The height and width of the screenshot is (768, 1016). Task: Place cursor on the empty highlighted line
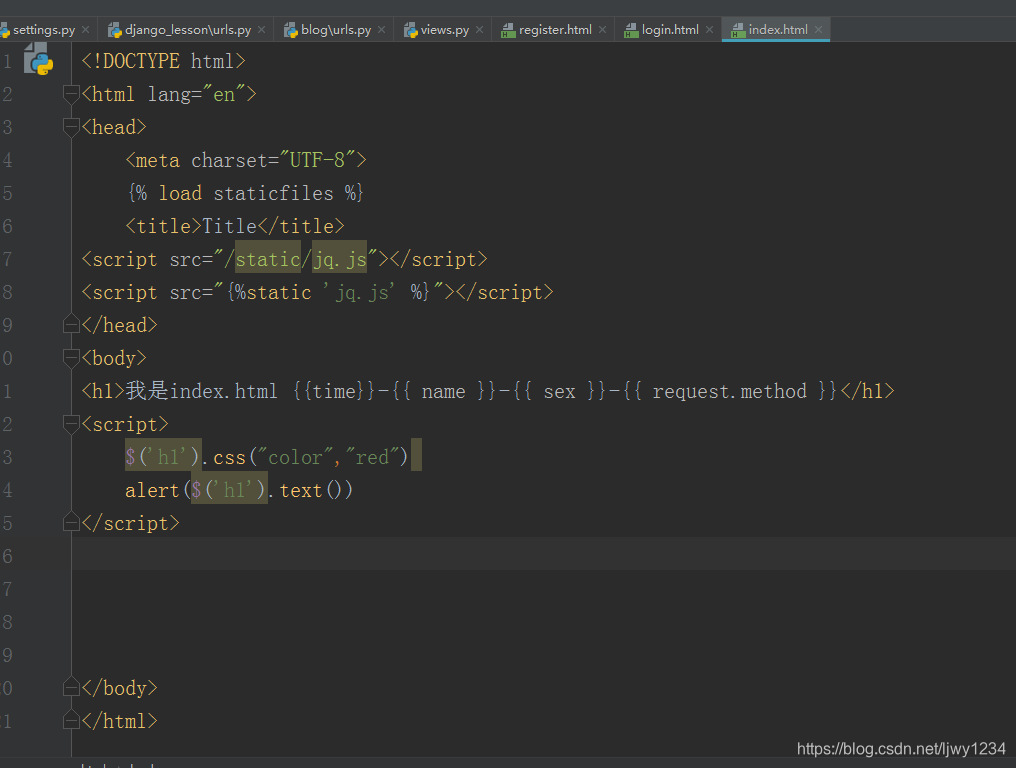pyautogui.click(x=543, y=553)
